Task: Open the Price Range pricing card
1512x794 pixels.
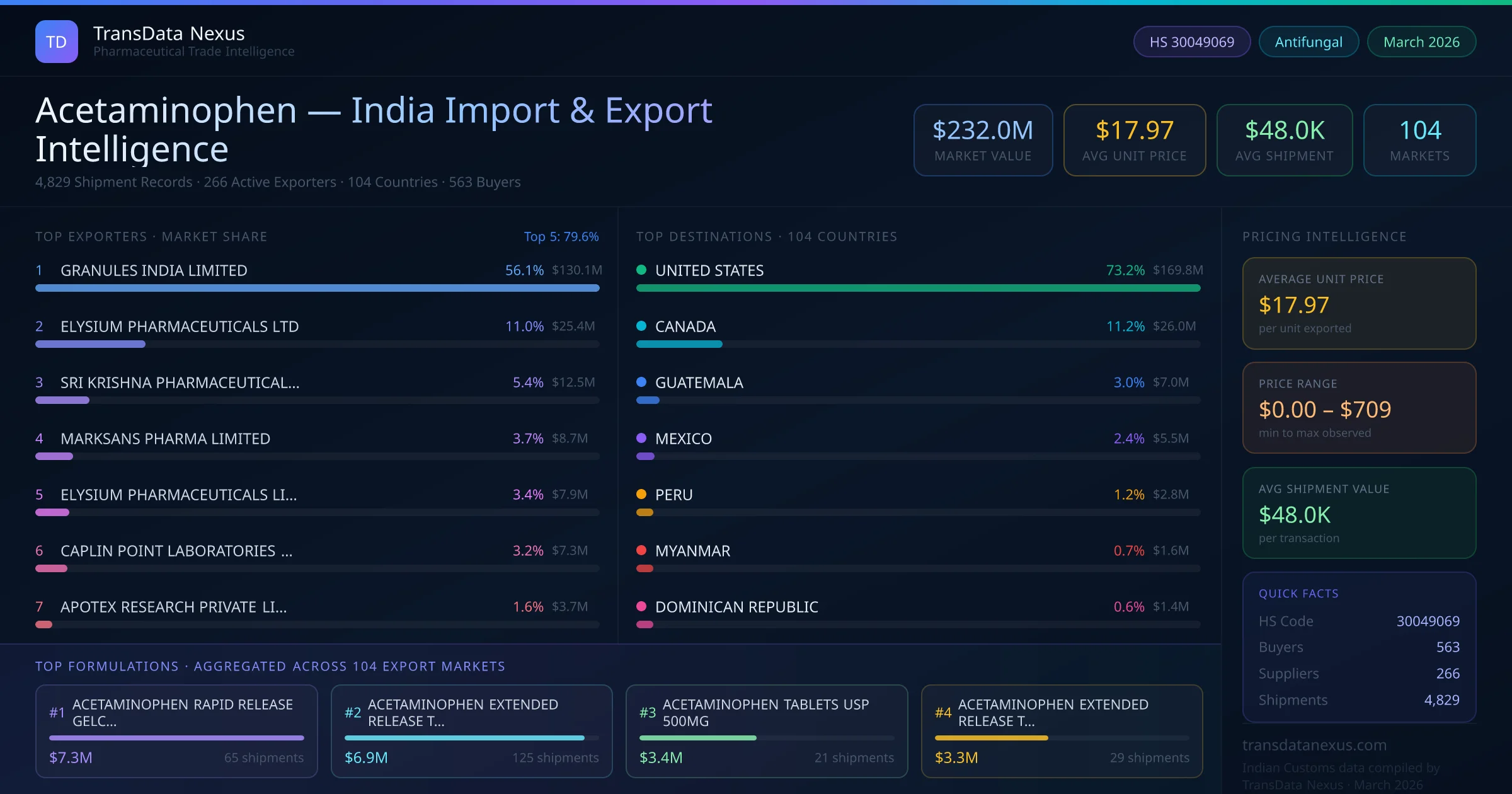Action: (1358, 408)
